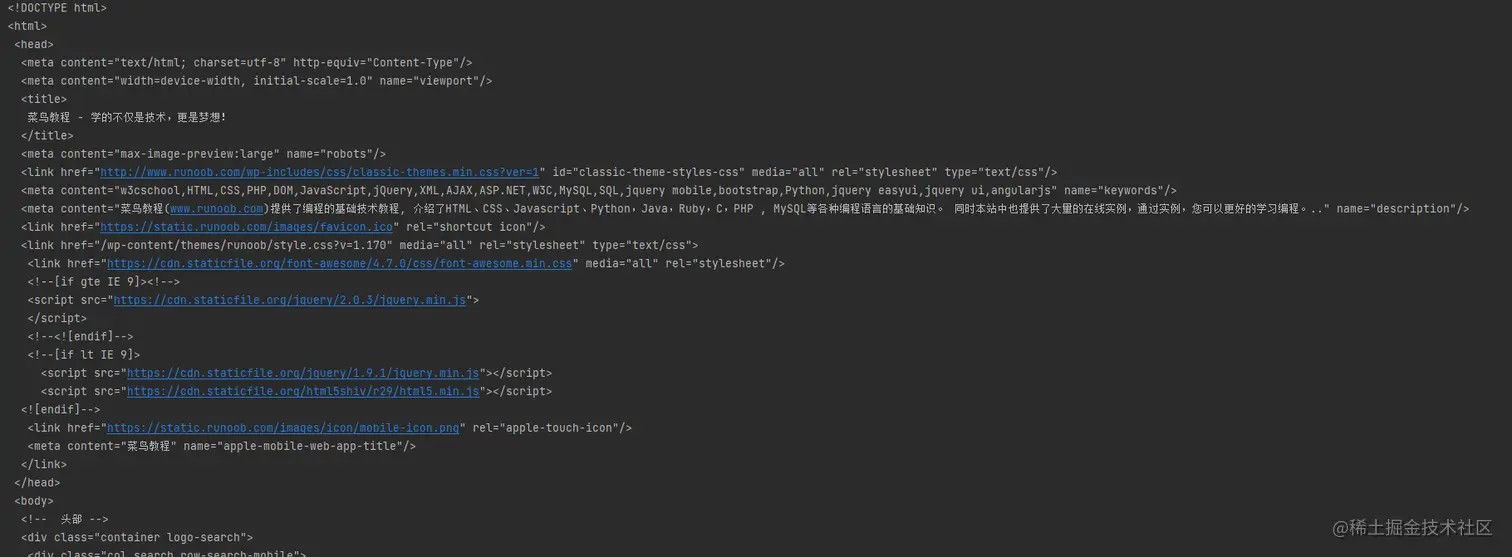Open the mobile-icon.png link

(x=283, y=428)
